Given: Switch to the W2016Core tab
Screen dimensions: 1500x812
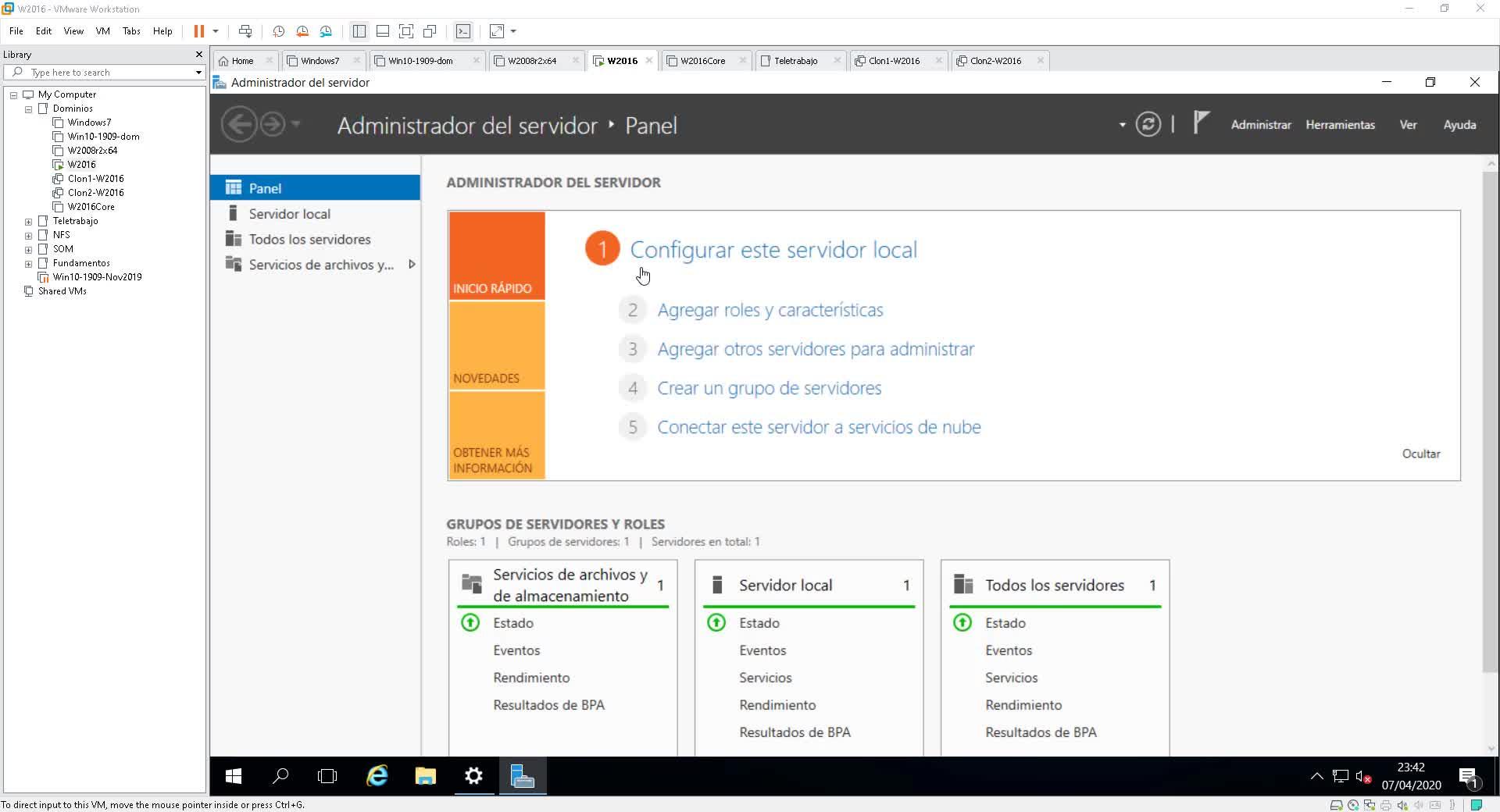Looking at the screenshot, I should tap(702, 61).
